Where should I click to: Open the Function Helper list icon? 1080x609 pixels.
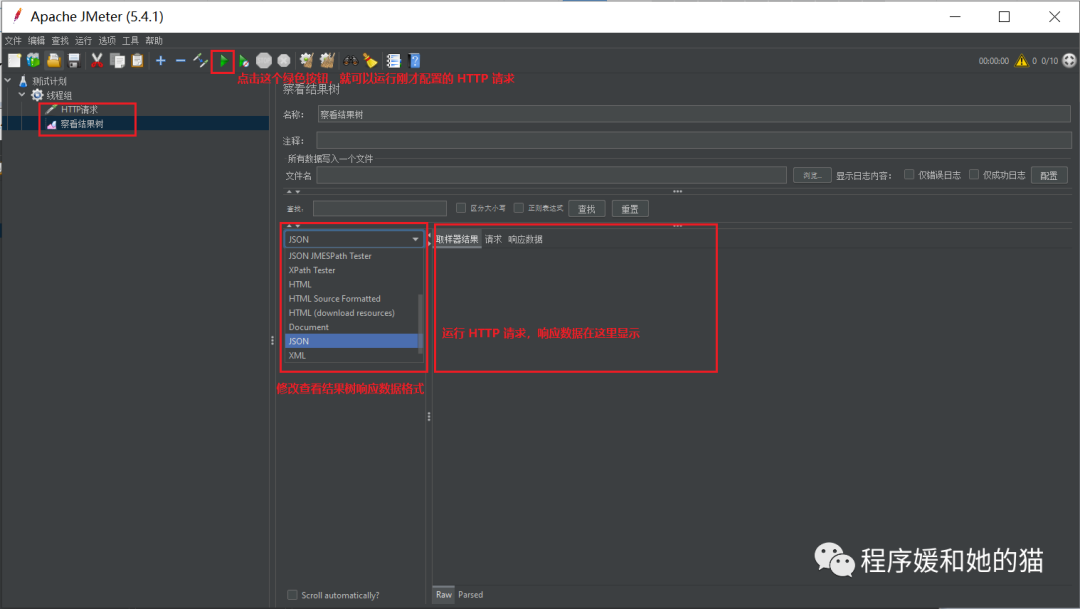(x=394, y=61)
